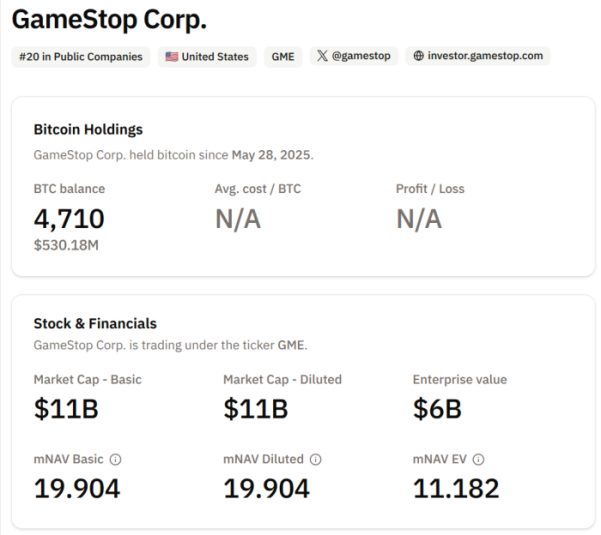The image size is (601, 535).
Task: Click the mNAV Basic 19.904 value
Action: [77, 489]
